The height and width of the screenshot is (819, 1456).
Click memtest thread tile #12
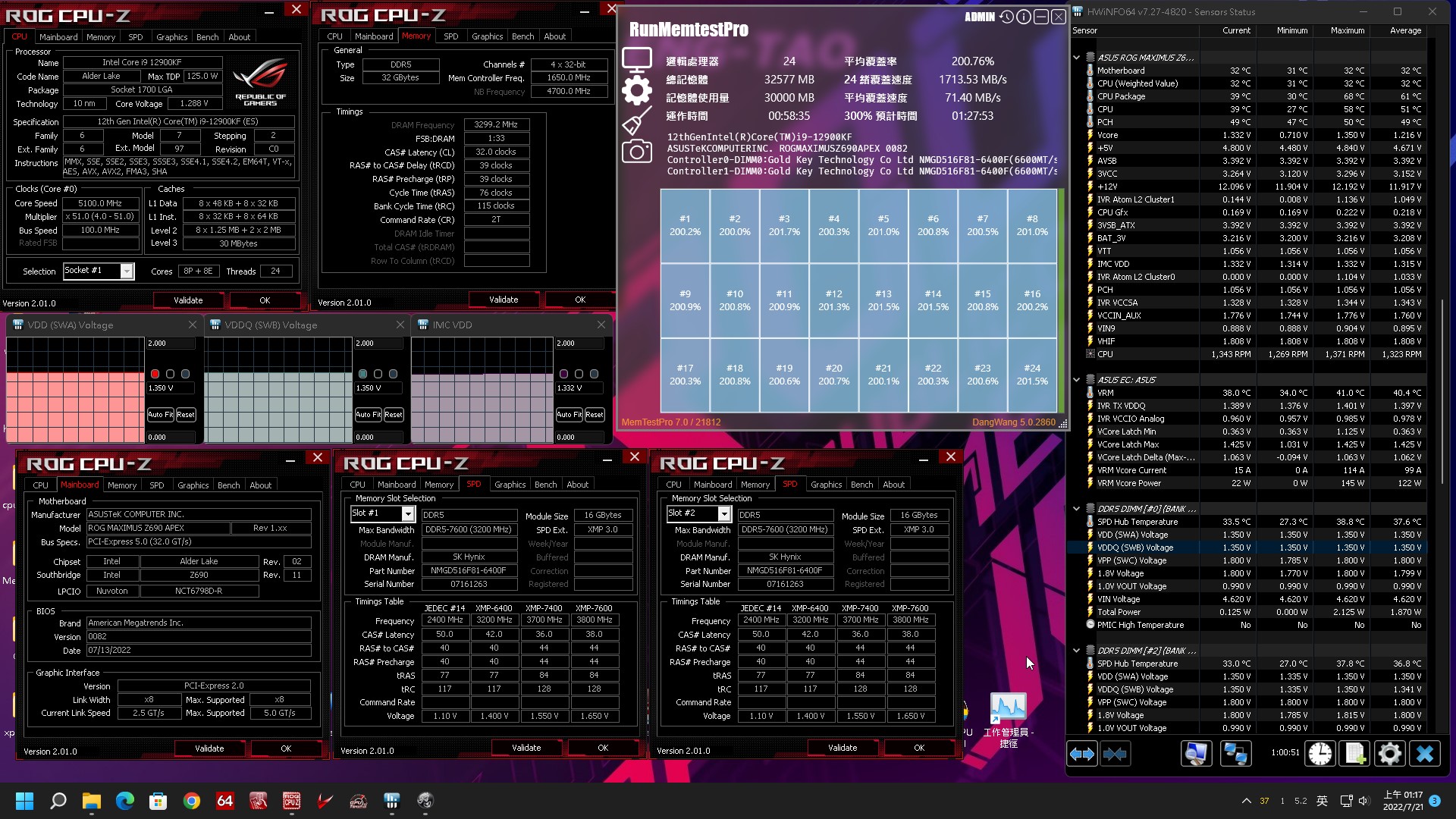tap(834, 300)
